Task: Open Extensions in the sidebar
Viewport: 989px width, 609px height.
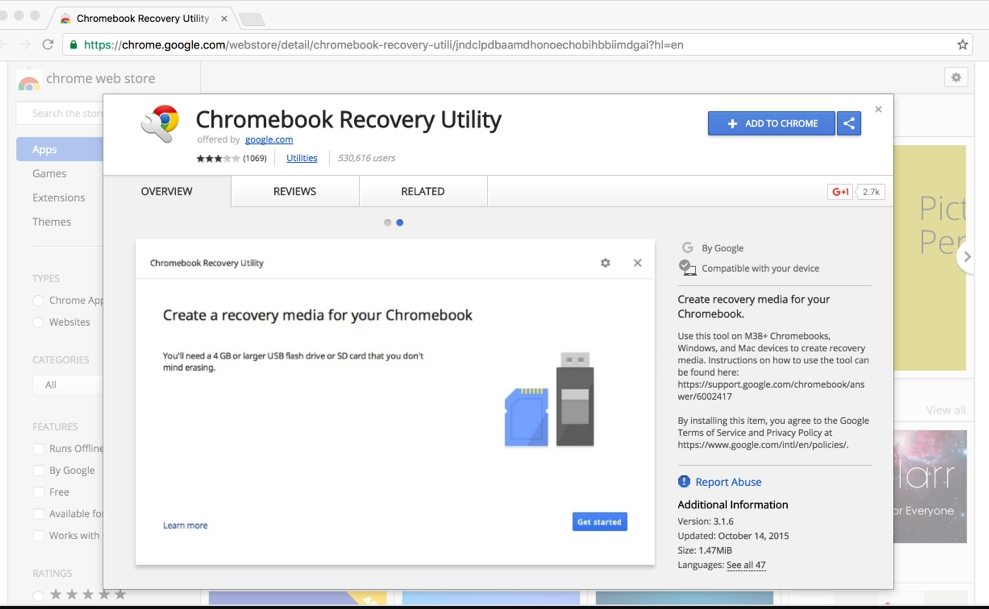Action: click(59, 197)
